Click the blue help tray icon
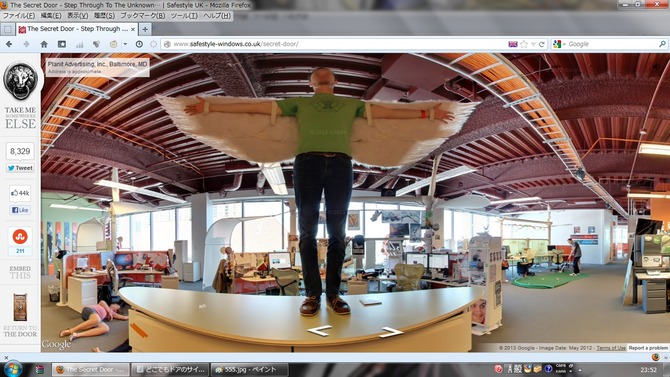 [548, 369]
